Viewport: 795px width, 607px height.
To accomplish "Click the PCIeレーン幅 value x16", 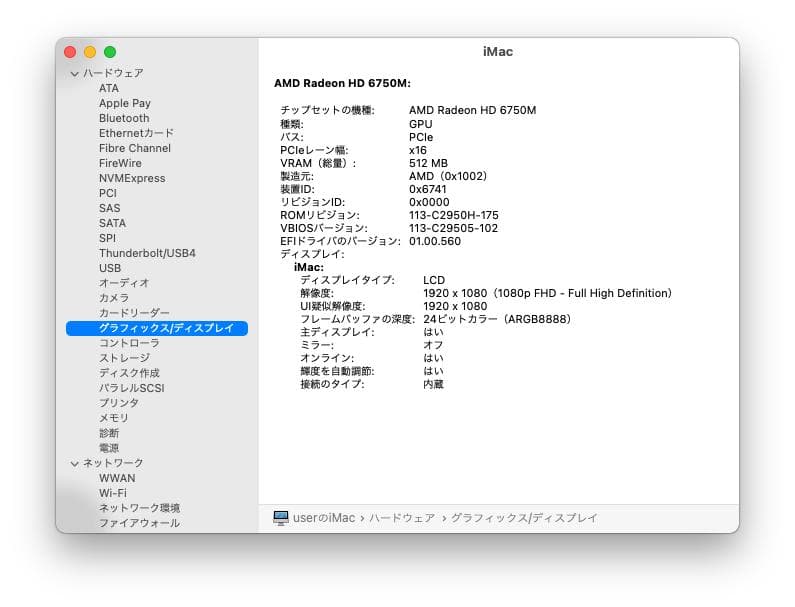I will coord(418,150).
